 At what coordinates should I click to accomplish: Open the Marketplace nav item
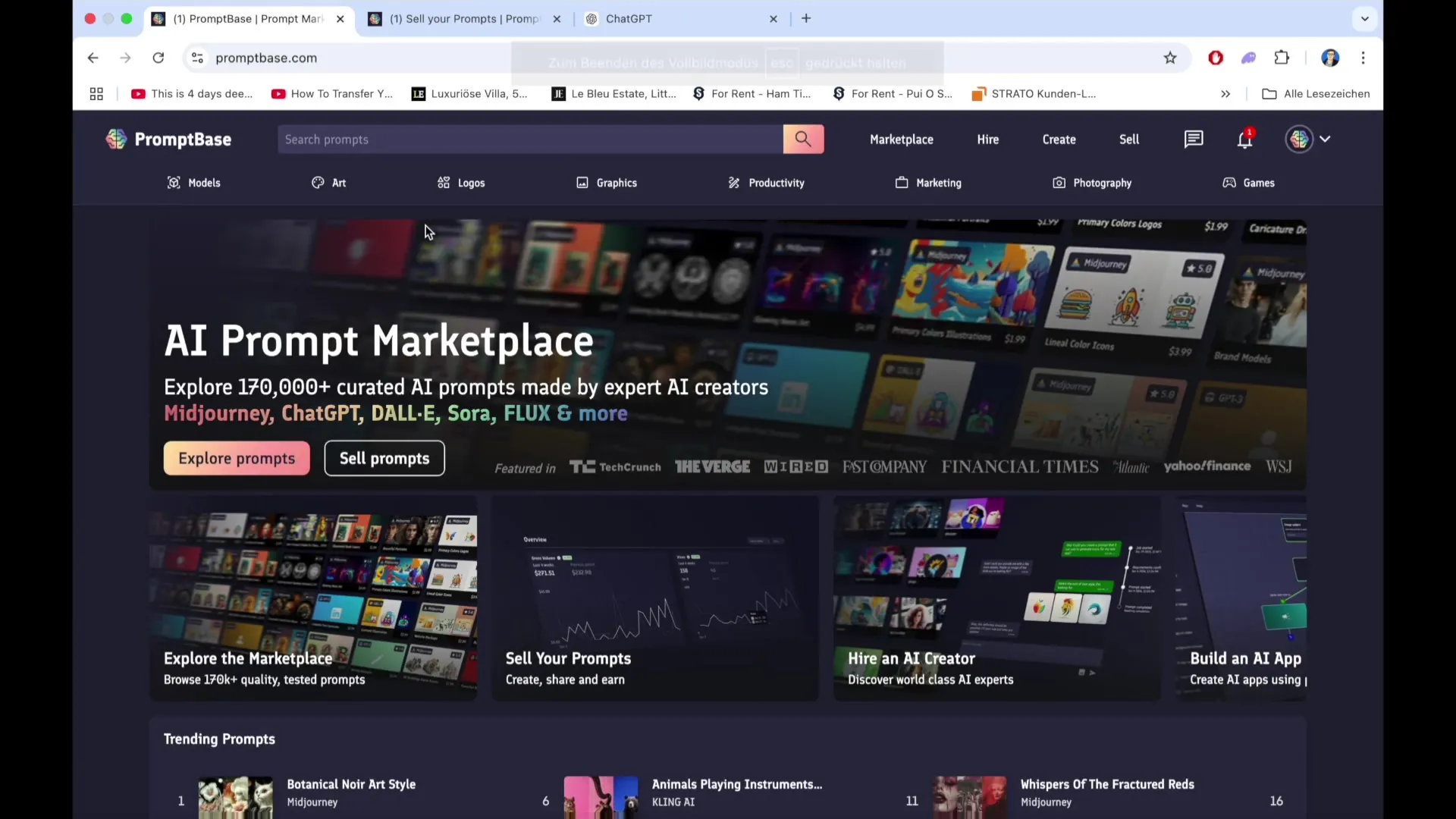pos(901,140)
